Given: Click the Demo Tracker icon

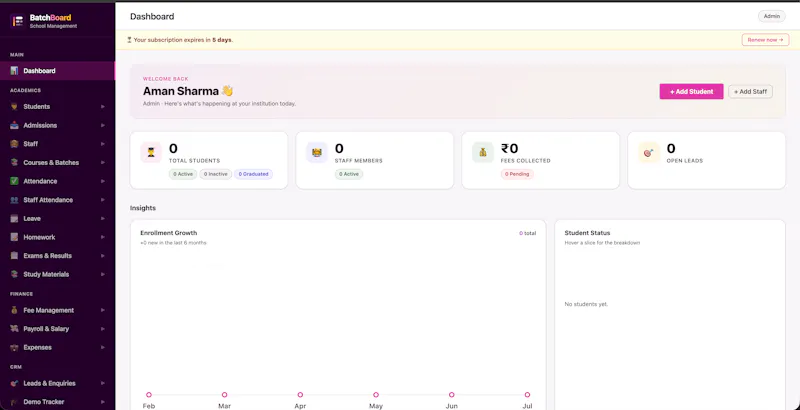Looking at the screenshot, I should 14,402.
